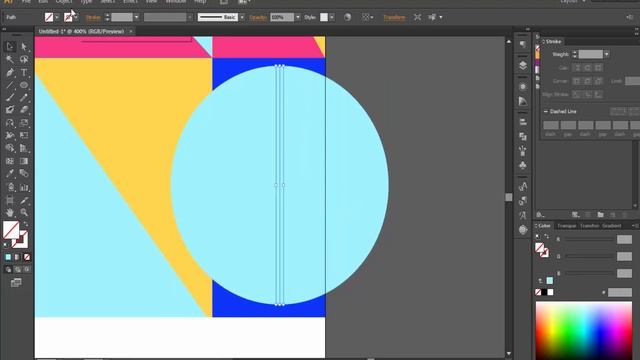Viewport: 640px width, 360px height.
Task: Select the Zoom magnifier tool
Action: tap(24, 212)
